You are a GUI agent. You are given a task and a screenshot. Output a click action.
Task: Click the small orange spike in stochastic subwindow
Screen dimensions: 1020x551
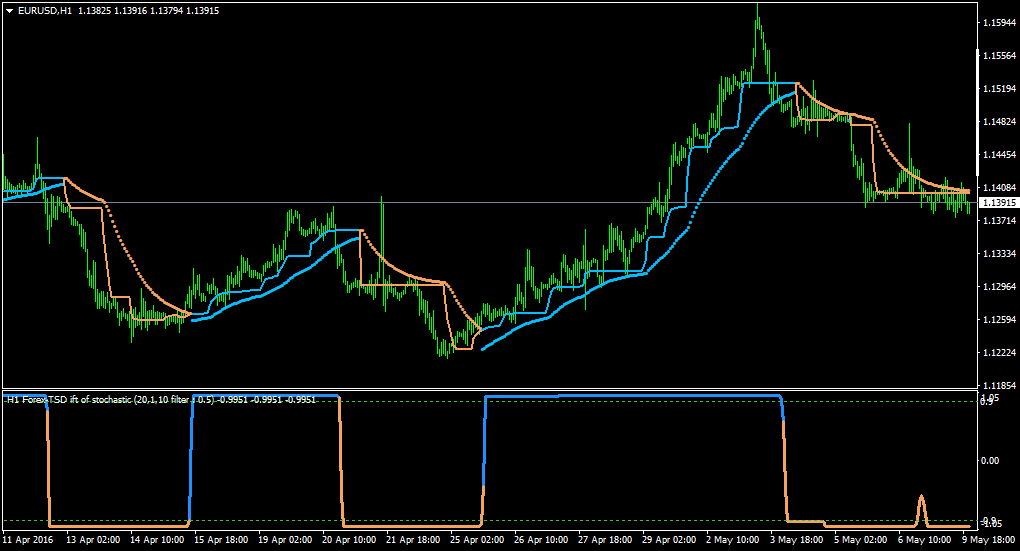(921, 507)
